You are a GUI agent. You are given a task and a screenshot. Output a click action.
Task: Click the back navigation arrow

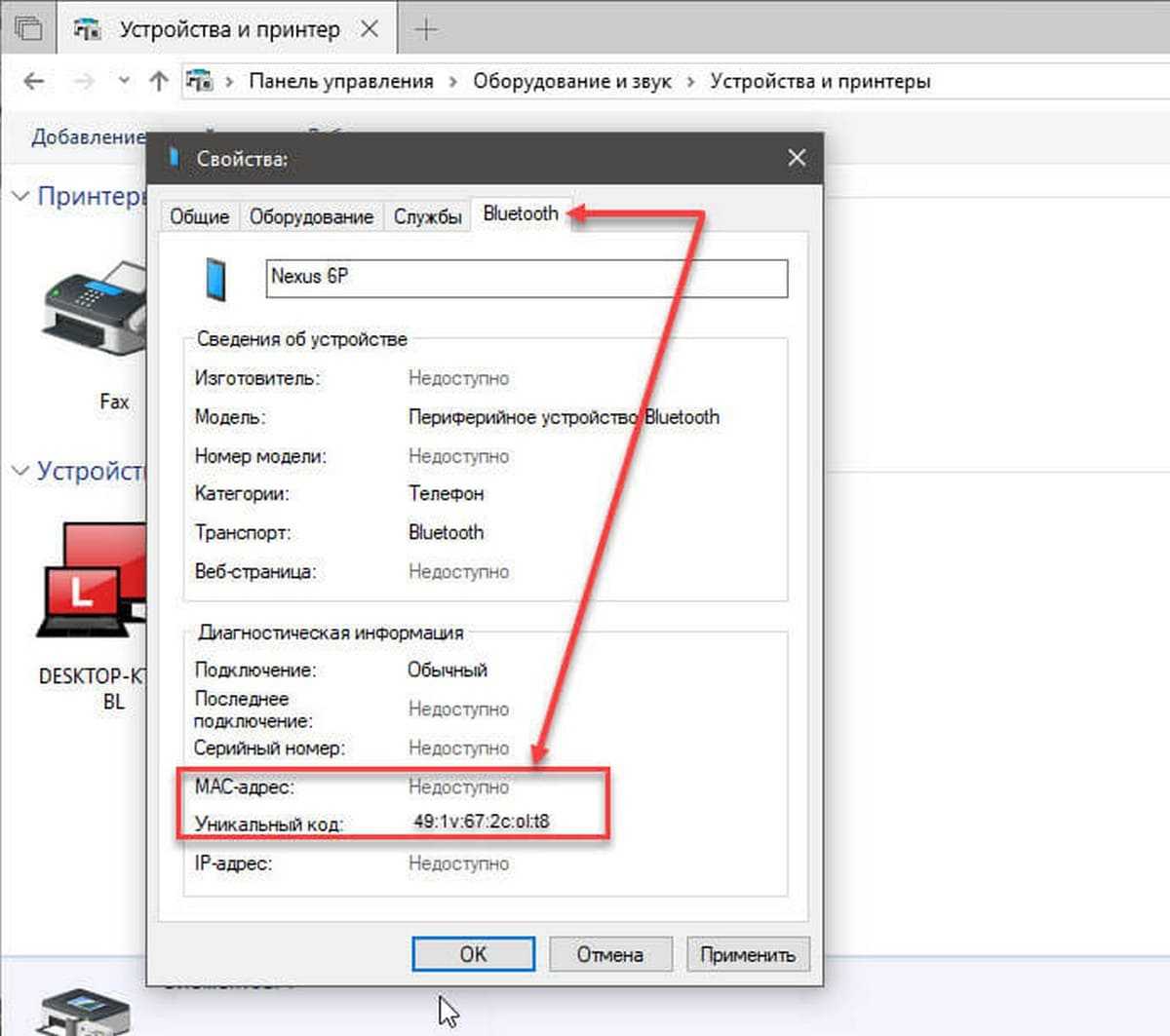point(34,82)
